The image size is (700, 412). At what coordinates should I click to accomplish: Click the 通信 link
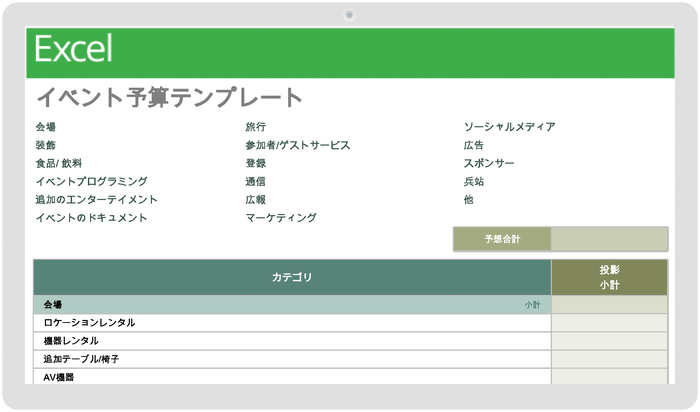tap(255, 181)
